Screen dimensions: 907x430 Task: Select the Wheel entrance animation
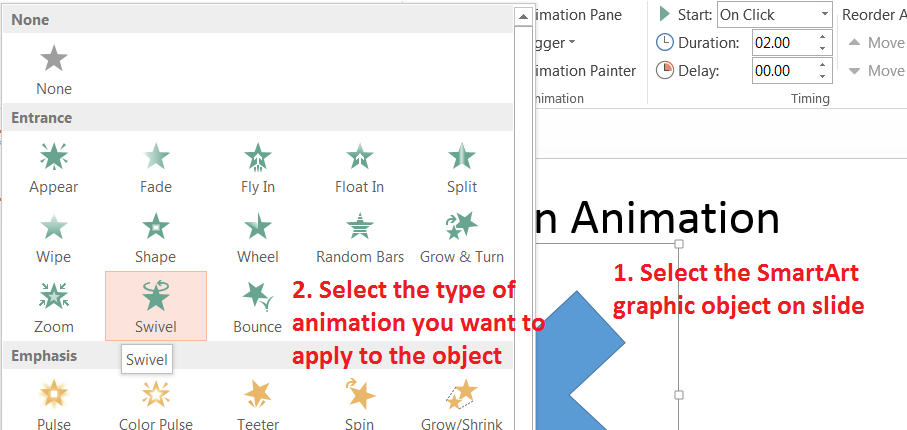(x=257, y=228)
